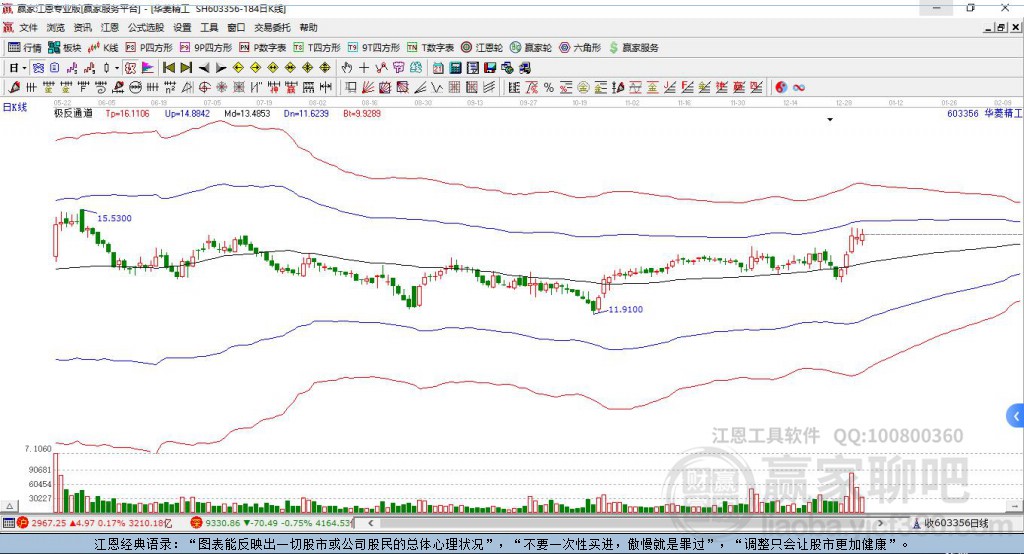Image resolution: width=1024 pixels, height=554 pixels.
Task: Open the T数字表 tool
Action: 430,48
